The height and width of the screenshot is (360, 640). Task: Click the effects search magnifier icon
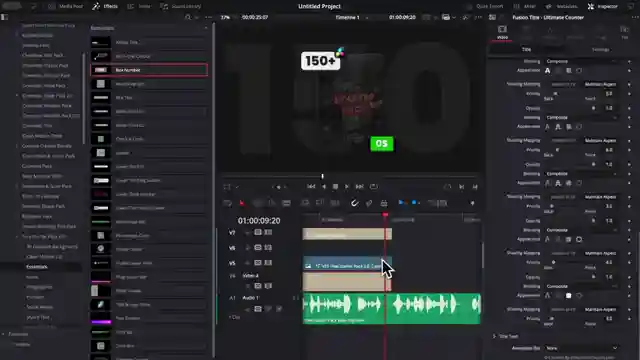tap(188, 17)
